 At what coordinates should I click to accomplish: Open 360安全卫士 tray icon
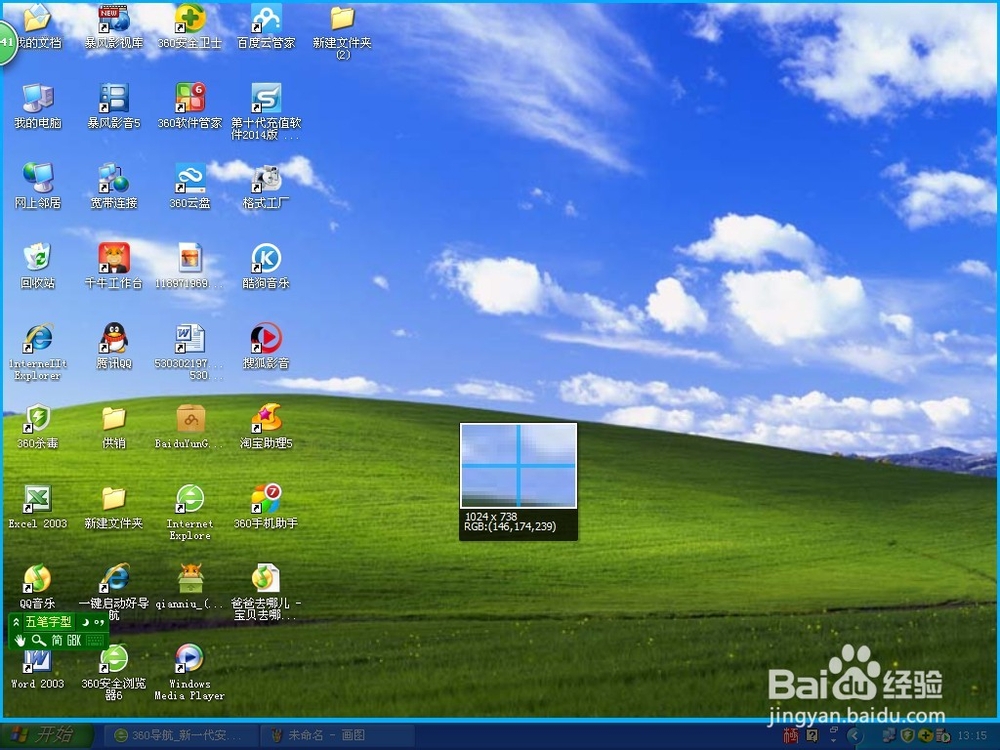[x=925, y=736]
